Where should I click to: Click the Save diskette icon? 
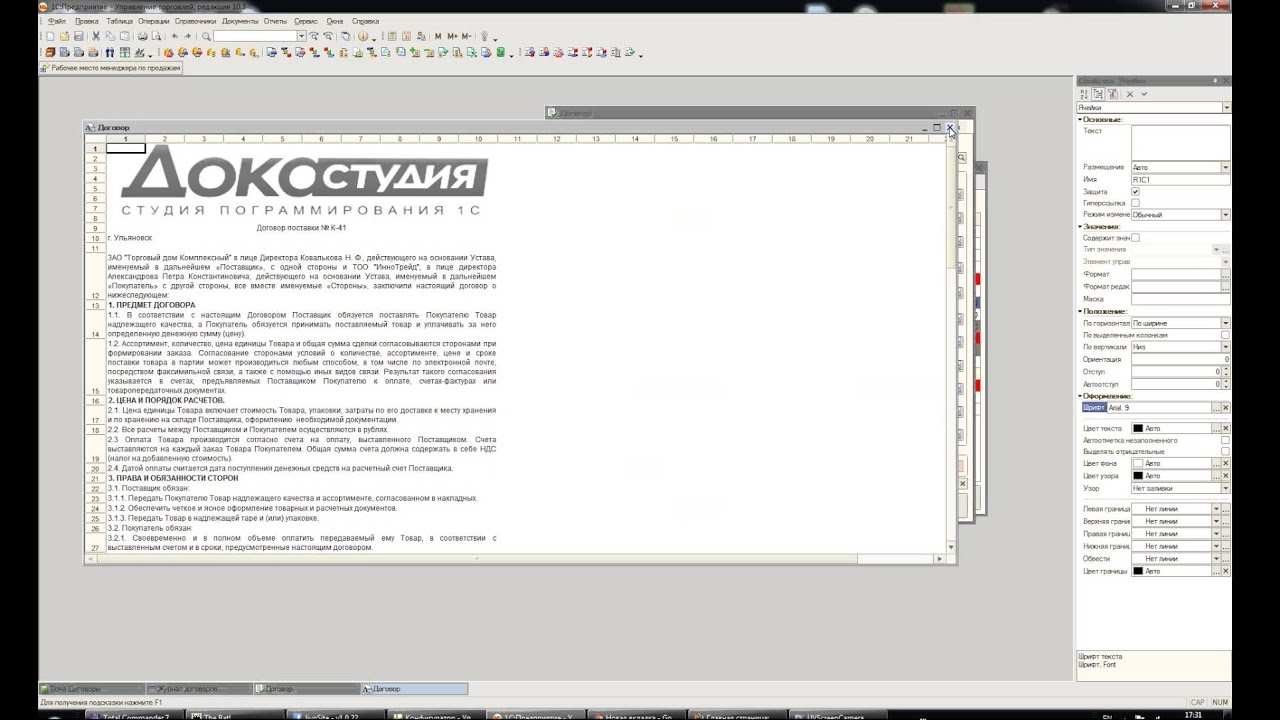pyautogui.click(x=78, y=36)
